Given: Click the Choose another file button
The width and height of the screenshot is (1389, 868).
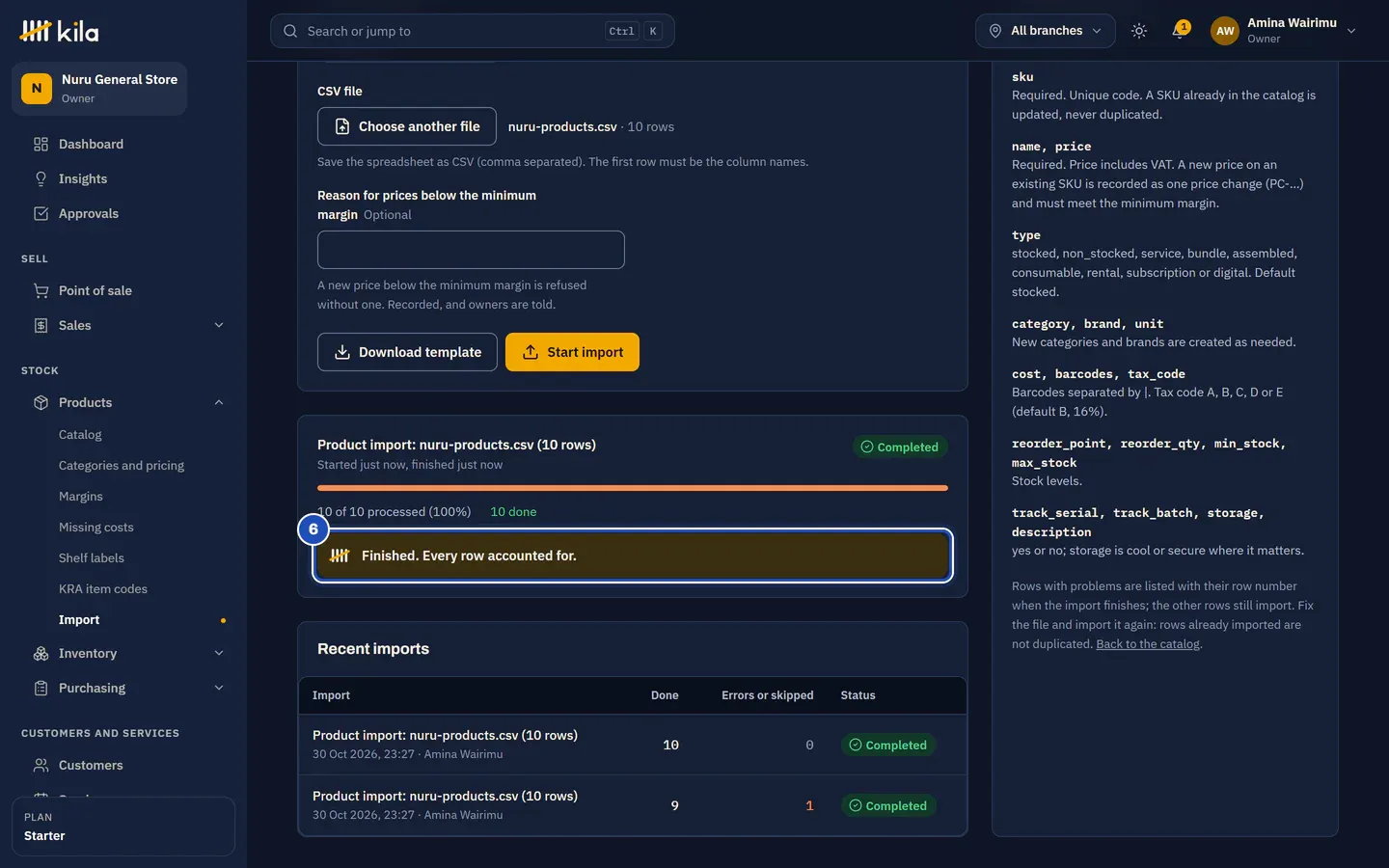Looking at the screenshot, I should tap(407, 126).
